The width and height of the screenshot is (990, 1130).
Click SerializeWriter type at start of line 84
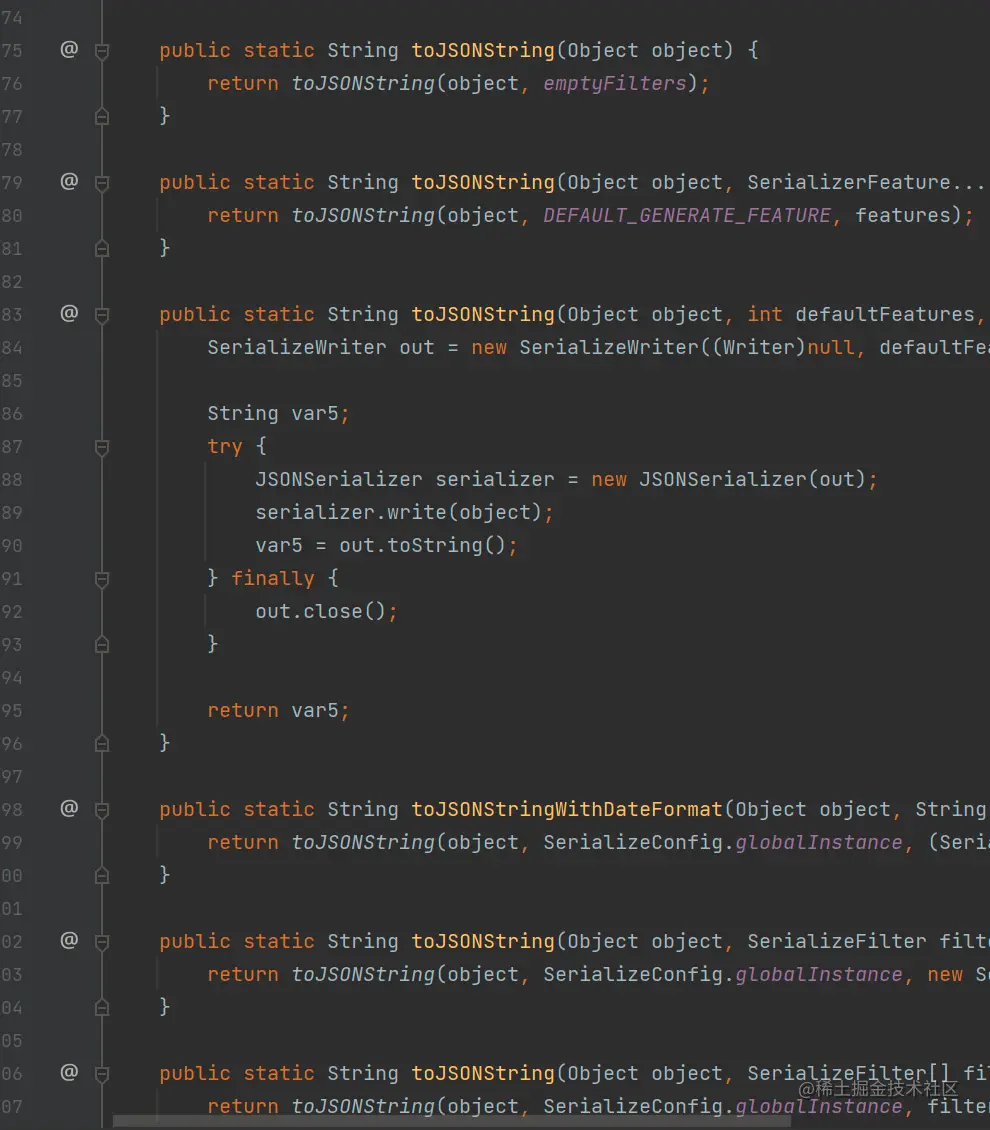(297, 347)
